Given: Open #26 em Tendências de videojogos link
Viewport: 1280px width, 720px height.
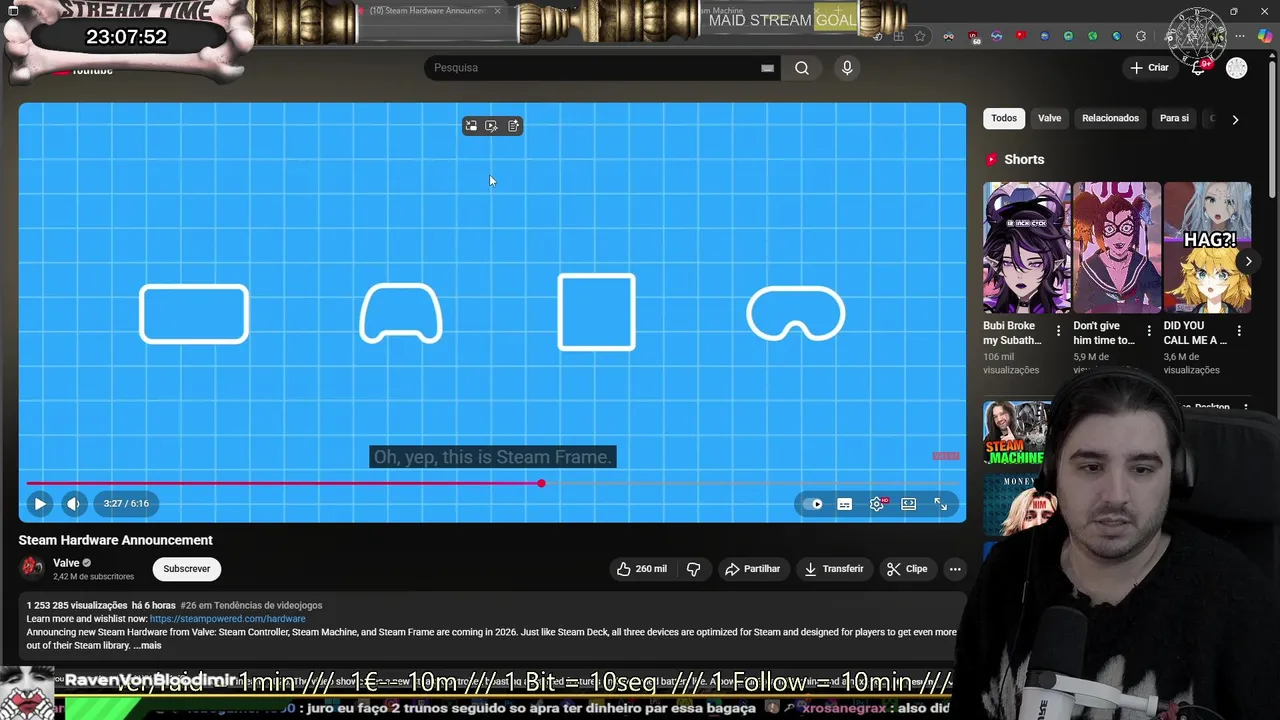Looking at the screenshot, I should click(x=251, y=605).
